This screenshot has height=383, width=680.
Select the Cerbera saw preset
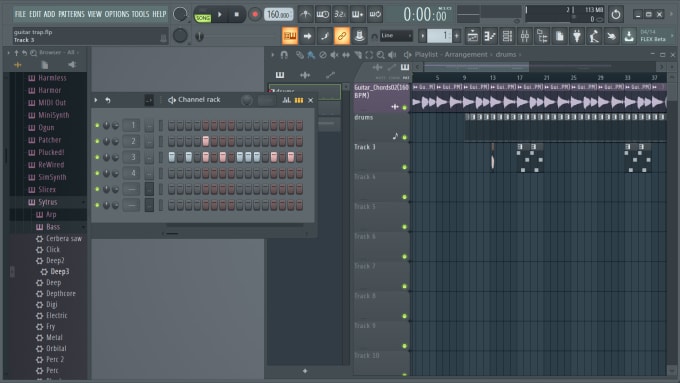coord(64,239)
